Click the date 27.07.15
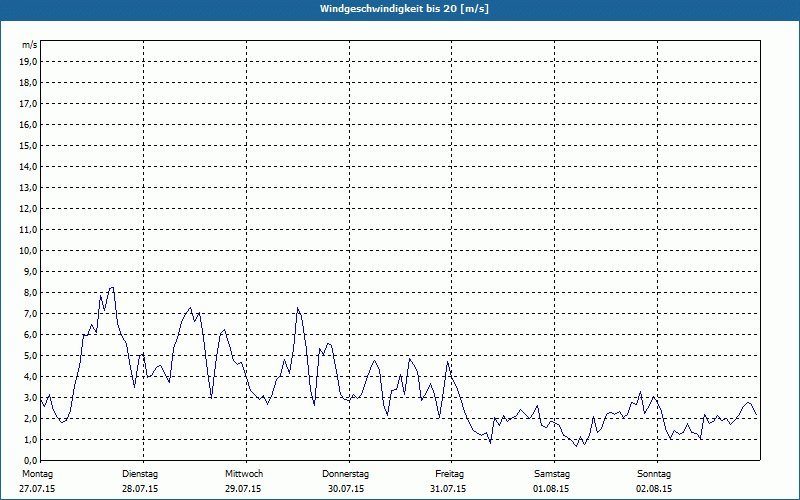 [x=37, y=489]
